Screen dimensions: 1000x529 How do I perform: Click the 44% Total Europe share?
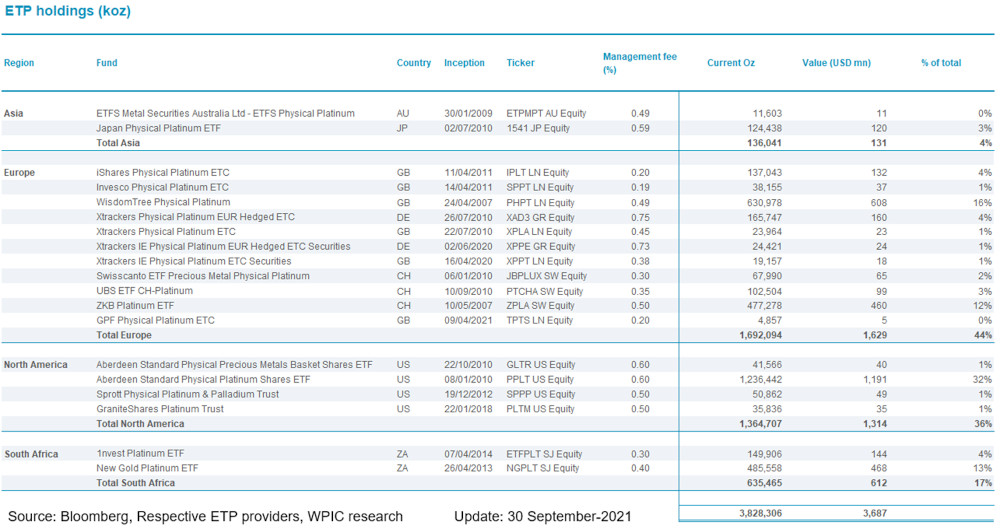coord(983,335)
